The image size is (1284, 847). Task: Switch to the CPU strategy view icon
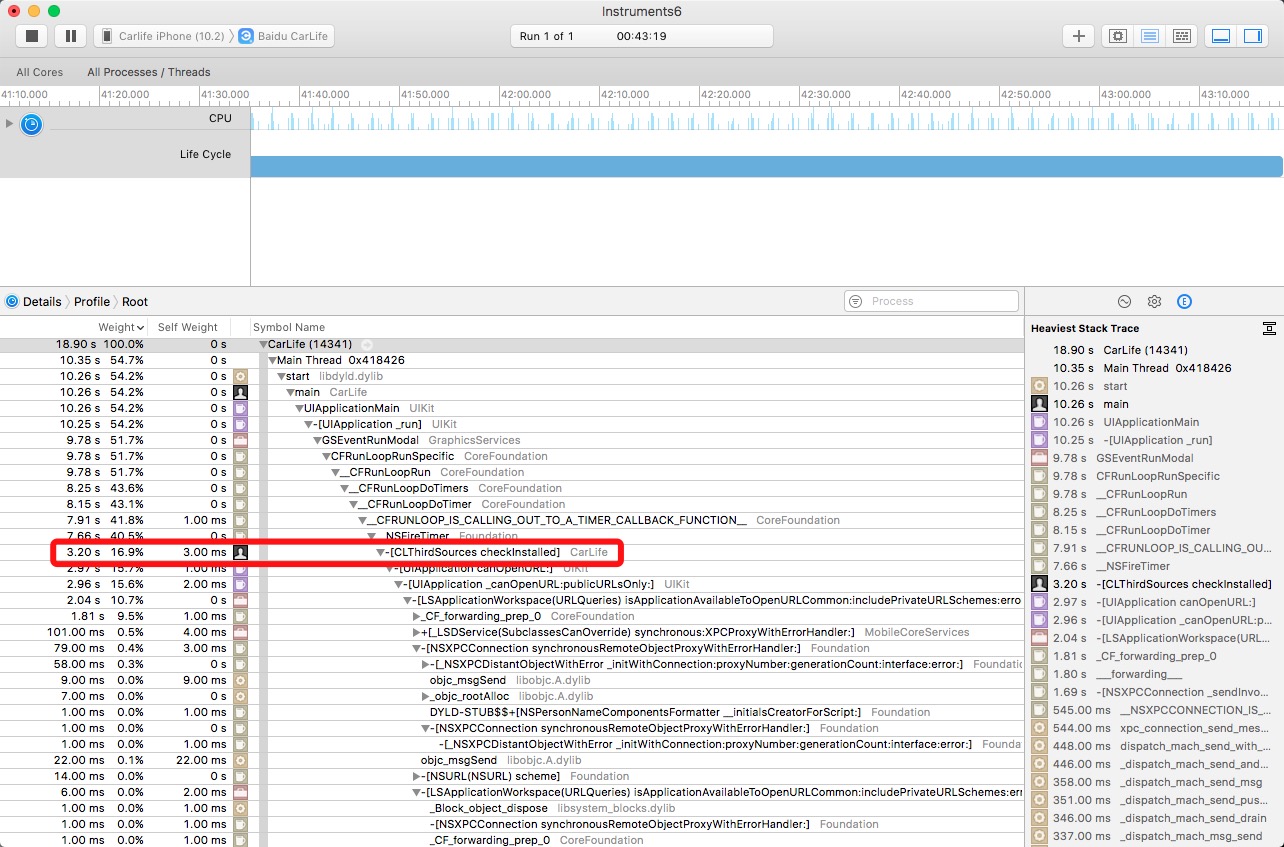1118,36
